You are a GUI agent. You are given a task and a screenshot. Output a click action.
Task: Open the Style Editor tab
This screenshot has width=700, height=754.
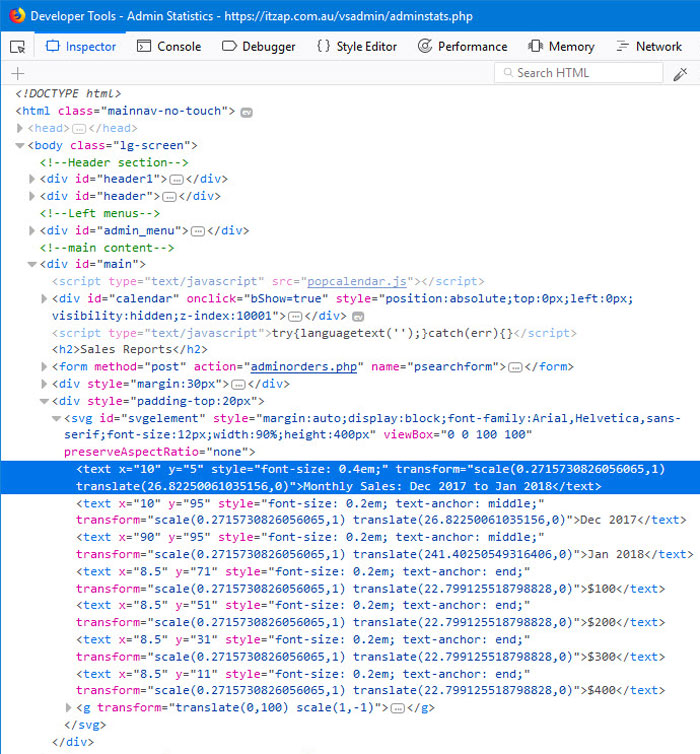pos(356,46)
